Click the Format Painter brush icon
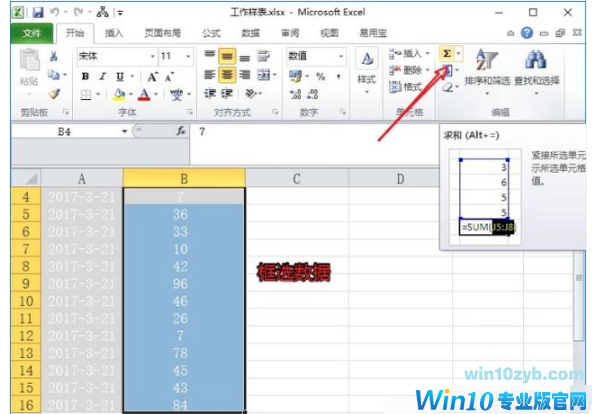This screenshot has height=414, width=592. pyautogui.click(x=54, y=94)
